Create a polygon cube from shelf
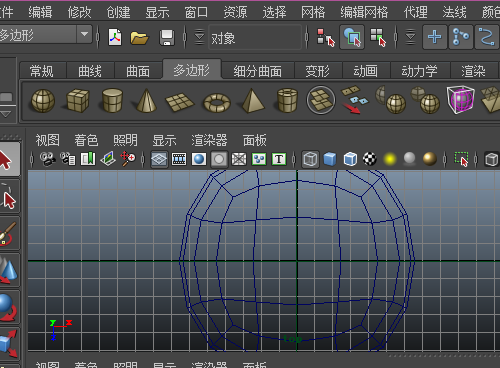This screenshot has width=500, height=368. pyautogui.click(x=78, y=100)
